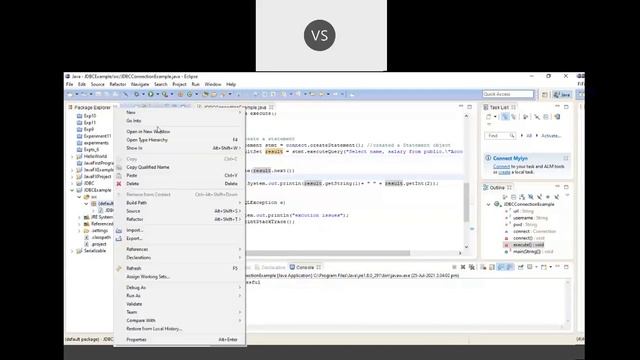Expand the Serializable project node

coord(73,251)
